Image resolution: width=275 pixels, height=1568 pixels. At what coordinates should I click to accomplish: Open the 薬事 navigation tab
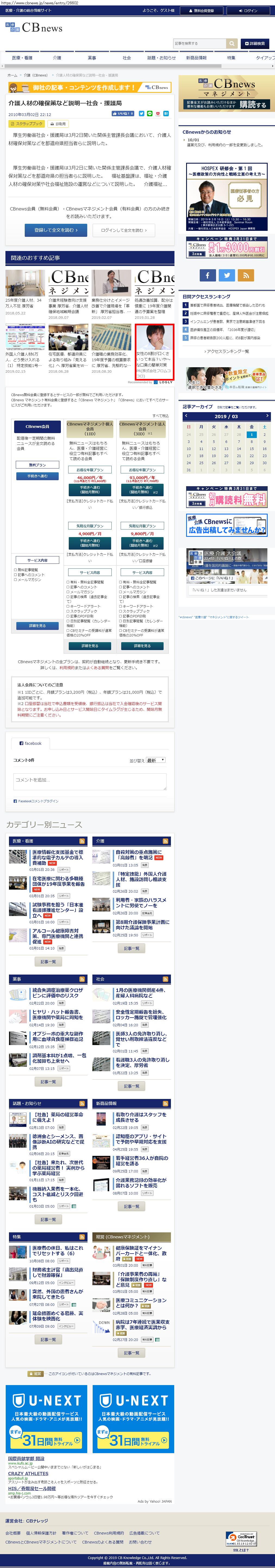pyautogui.click(x=92, y=58)
